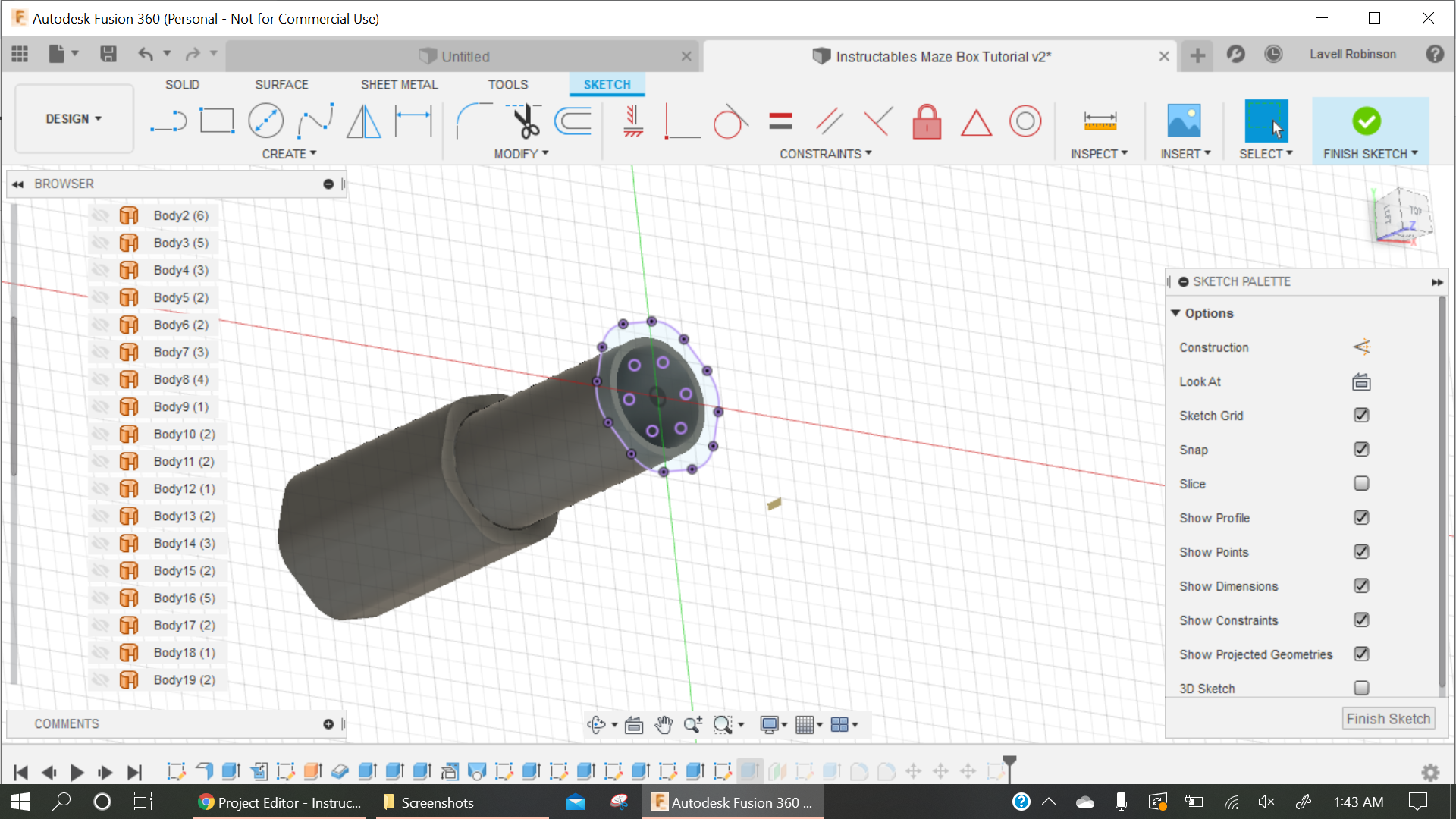Enable the 3D Sketch checkbox
Image resolution: width=1456 pixels, height=819 pixels.
1361,688
